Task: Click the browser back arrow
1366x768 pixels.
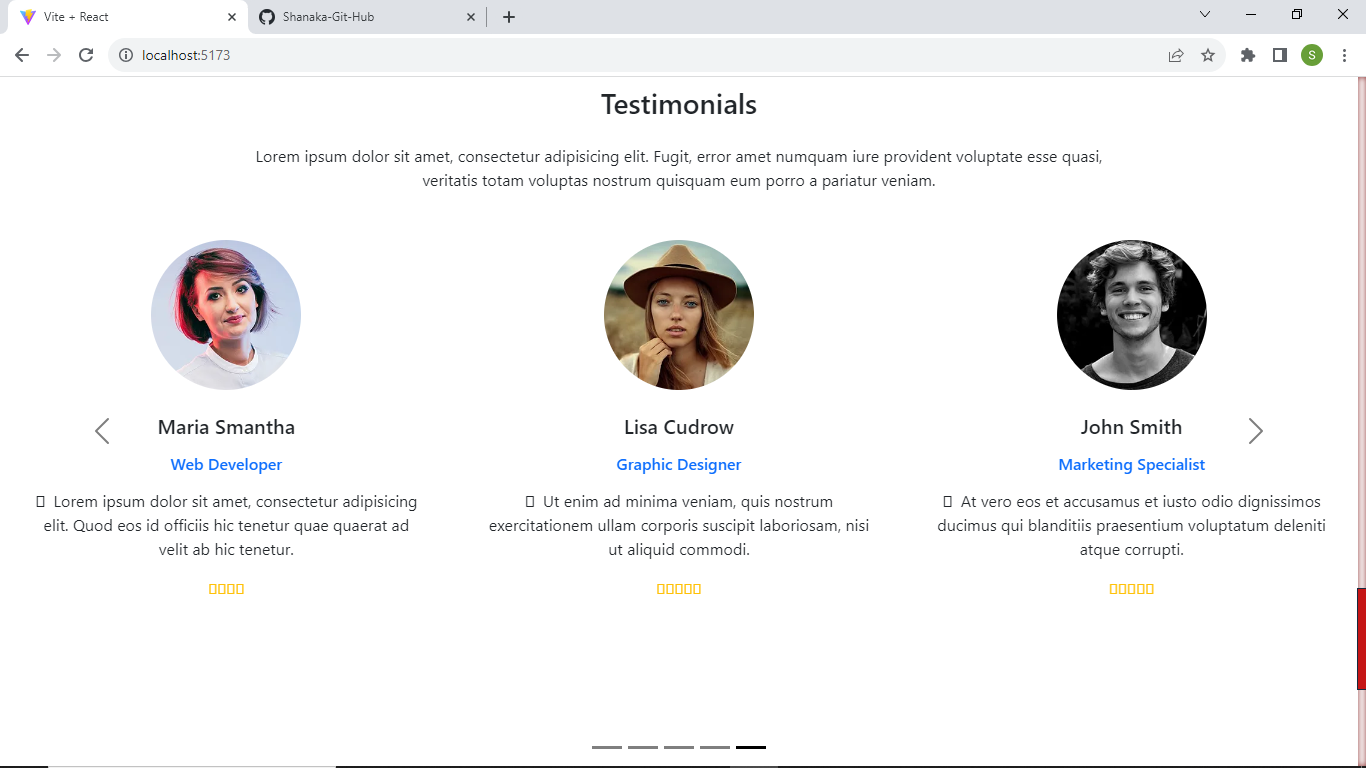Action: (x=21, y=55)
